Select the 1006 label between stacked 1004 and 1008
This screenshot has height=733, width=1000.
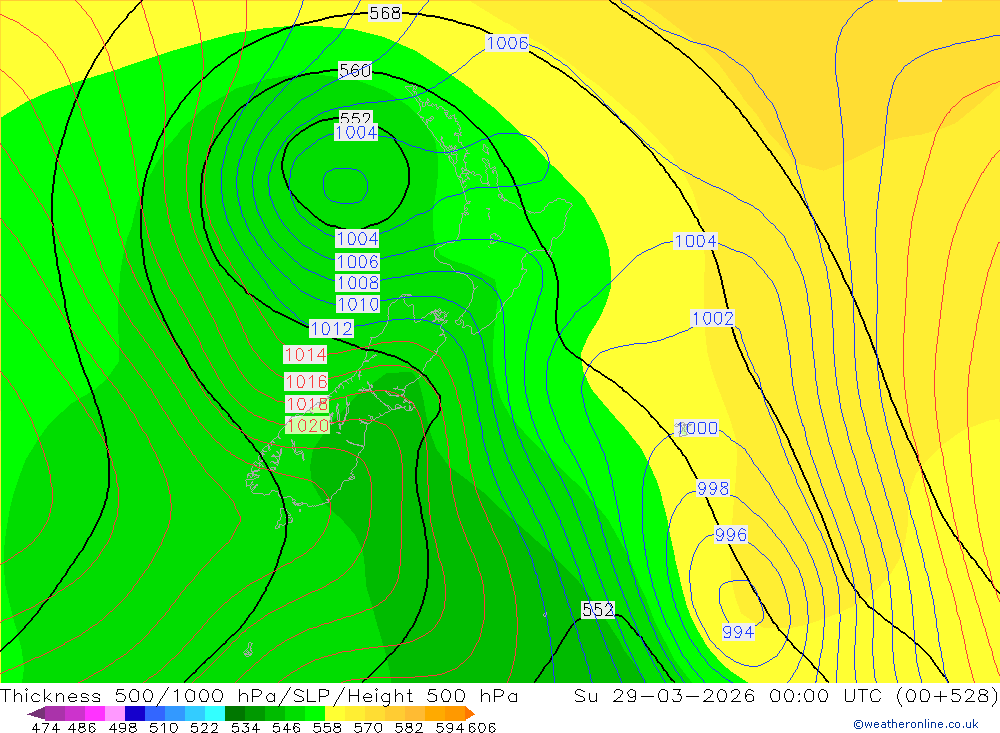pyautogui.click(x=357, y=262)
